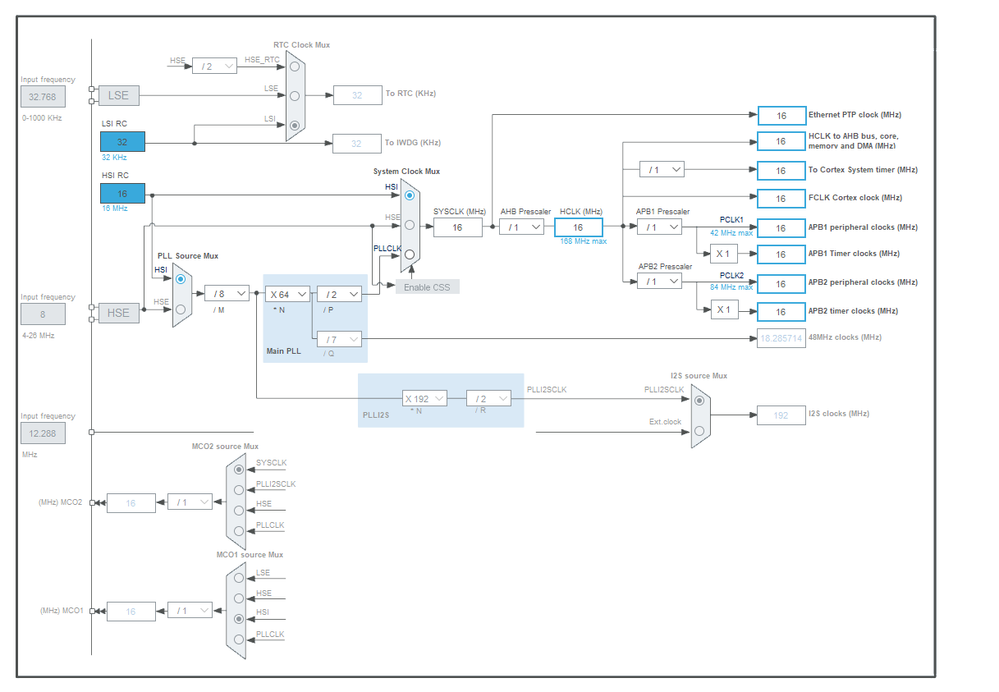The width and height of the screenshot is (999, 692).
Task: Select LSE in the MCO1 source Mux
Action: click(239, 578)
